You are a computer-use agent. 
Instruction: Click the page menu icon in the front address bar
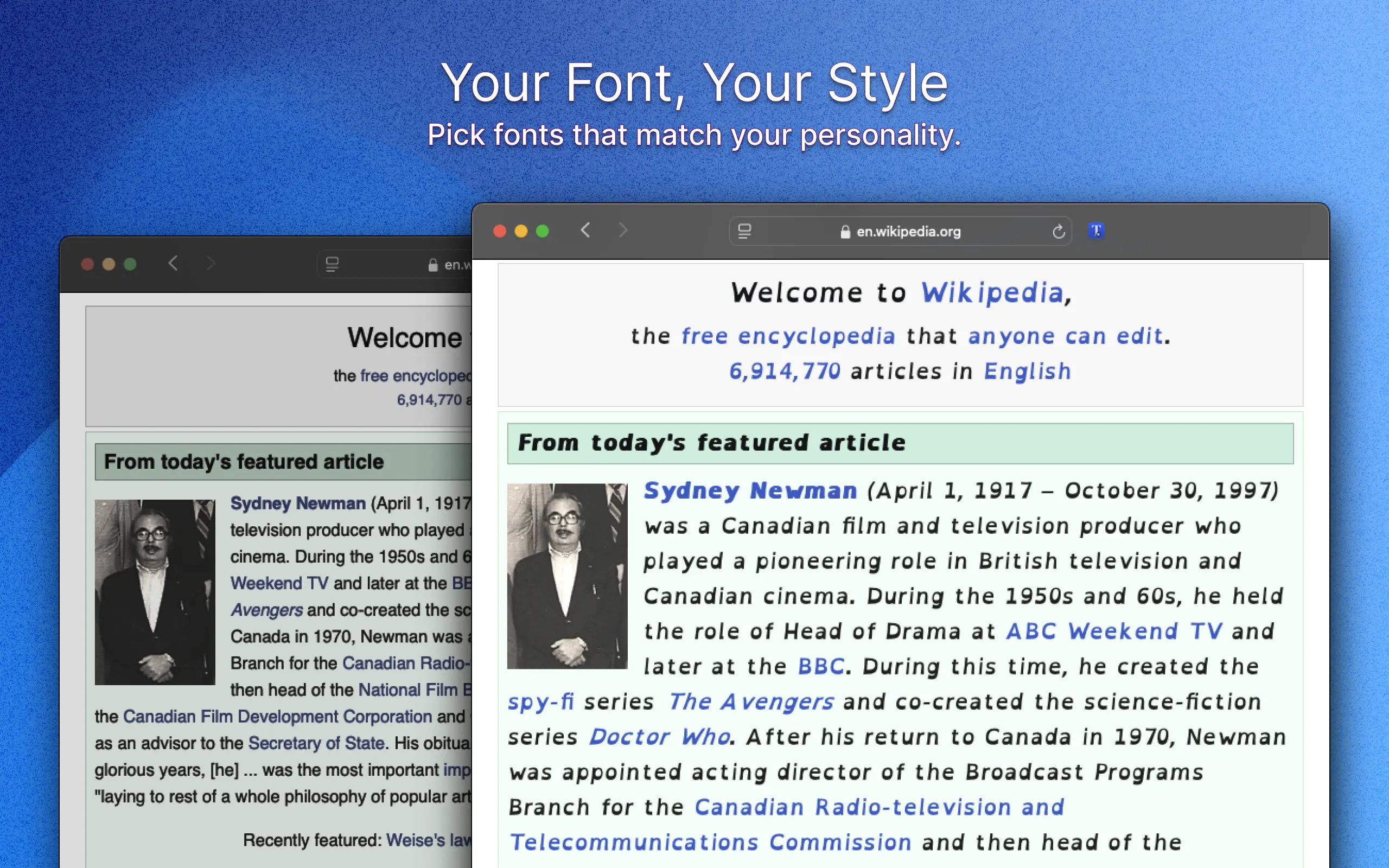click(744, 231)
